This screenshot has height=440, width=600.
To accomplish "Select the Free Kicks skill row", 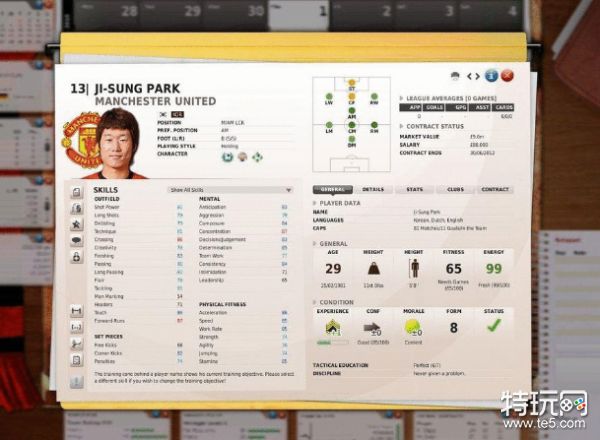I will 139,345.
